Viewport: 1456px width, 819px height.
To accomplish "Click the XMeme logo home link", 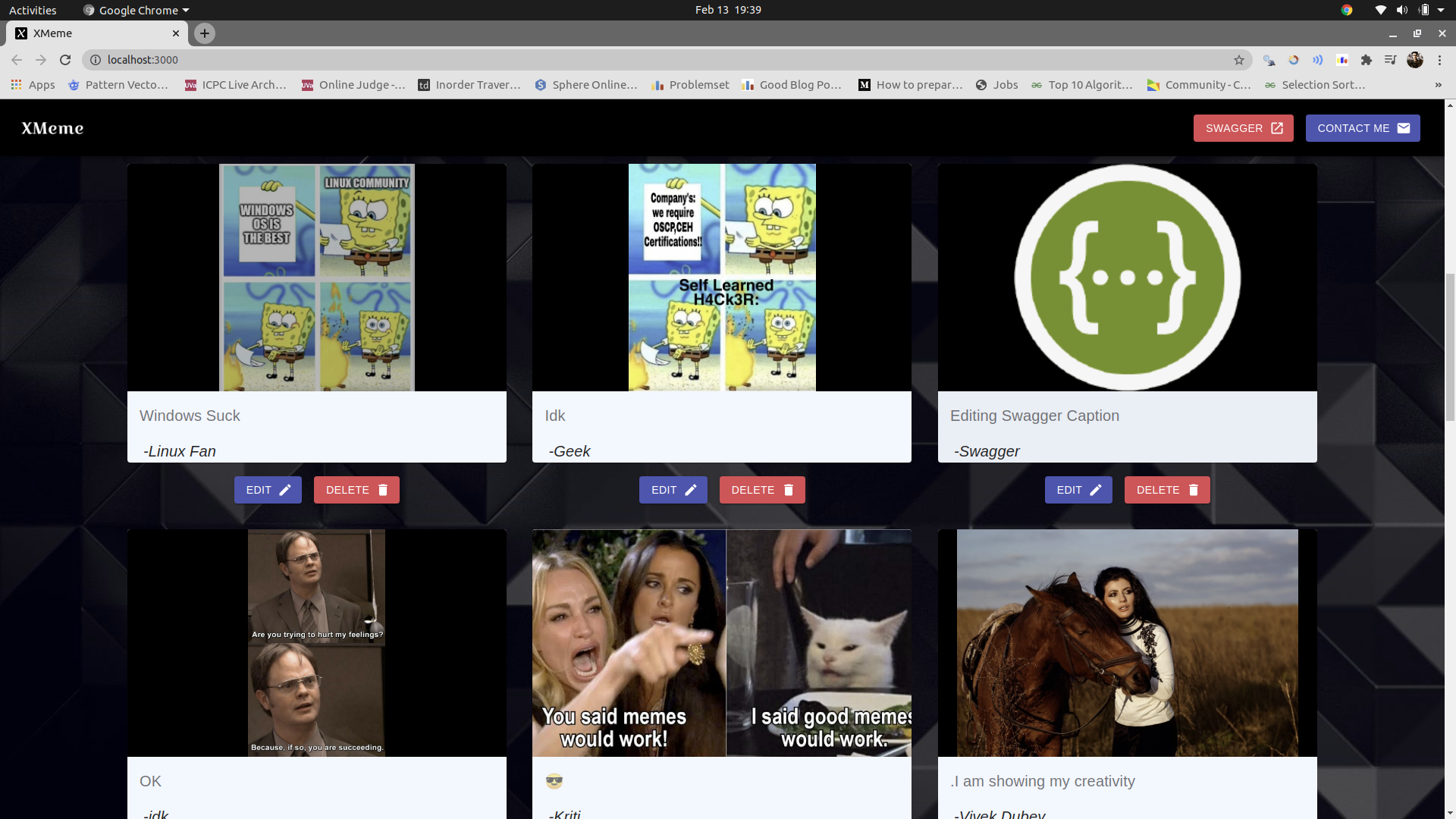I will [x=52, y=128].
